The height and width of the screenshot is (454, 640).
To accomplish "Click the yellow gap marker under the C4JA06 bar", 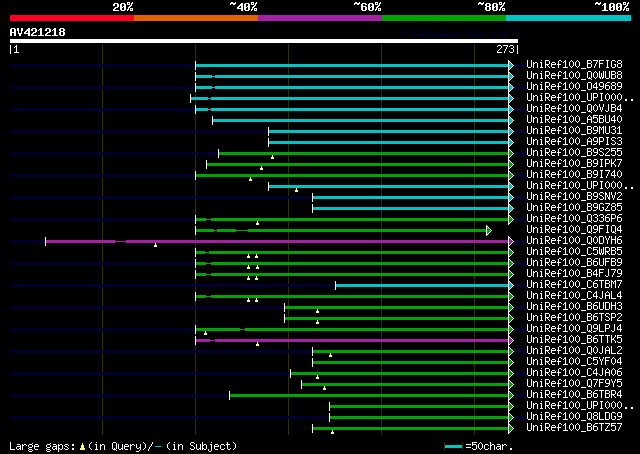I will pos(317,377).
